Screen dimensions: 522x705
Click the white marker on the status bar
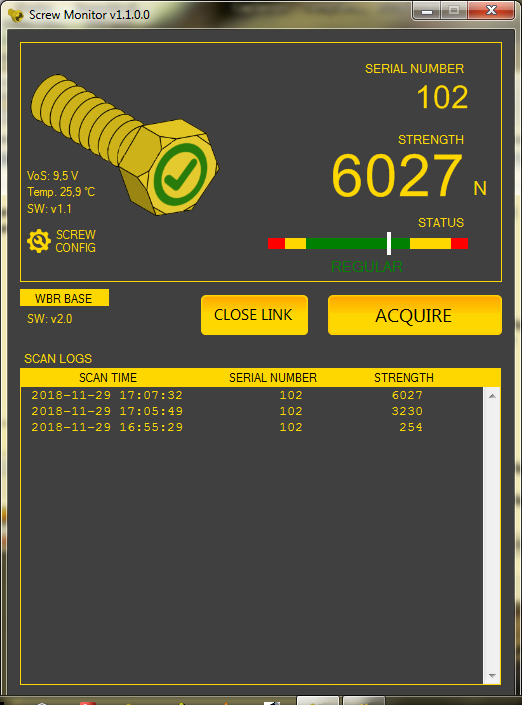pyautogui.click(x=389, y=243)
